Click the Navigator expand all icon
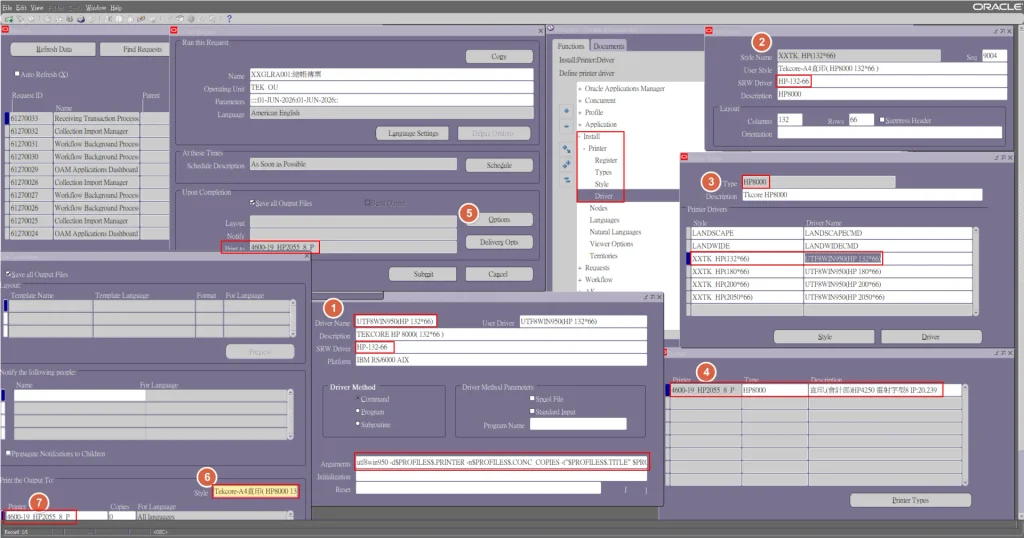Image resolution: width=1024 pixels, height=538 pixels. [x=566, y=165]
